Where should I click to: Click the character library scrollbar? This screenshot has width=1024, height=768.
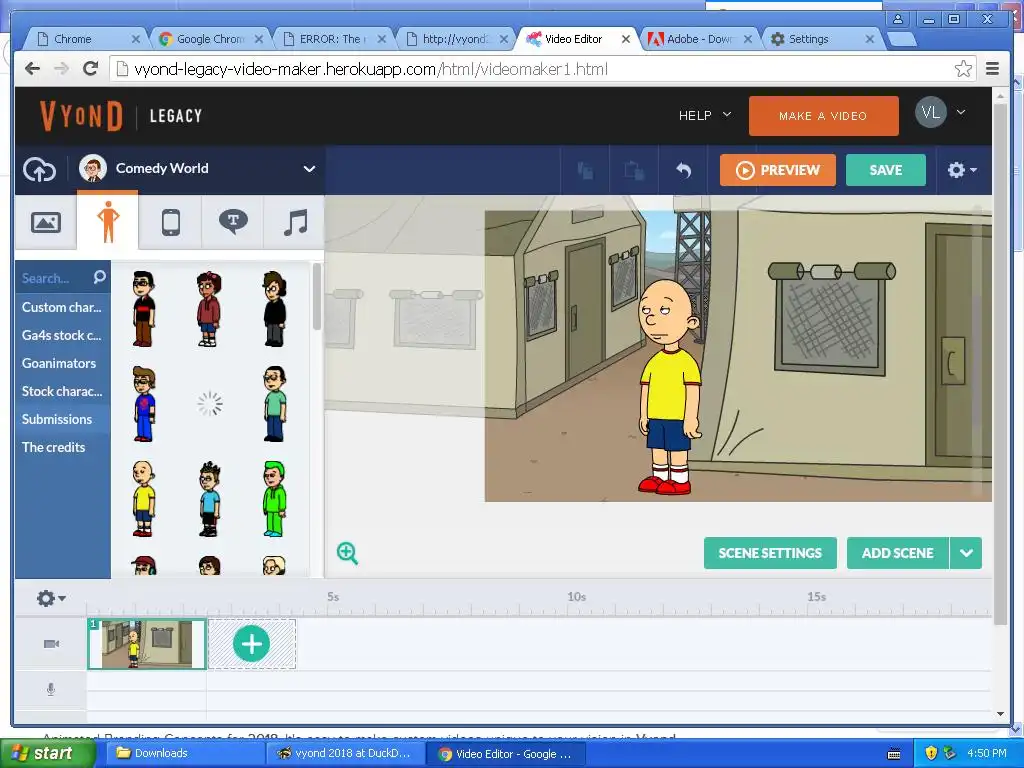[317, 297]
